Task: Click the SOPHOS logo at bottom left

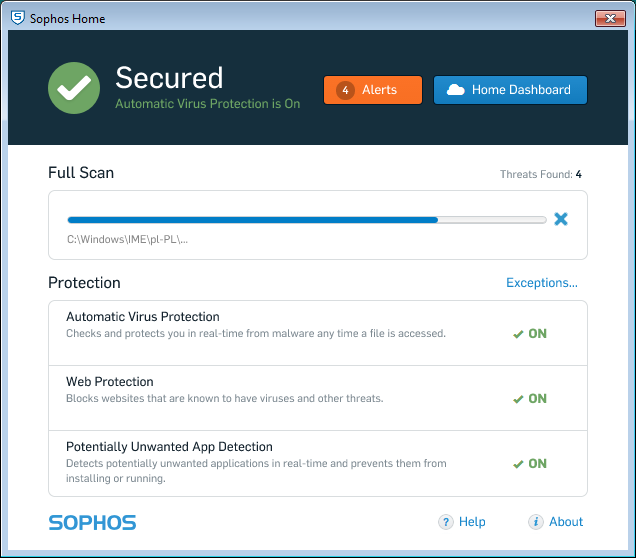Action: [92, 522]
